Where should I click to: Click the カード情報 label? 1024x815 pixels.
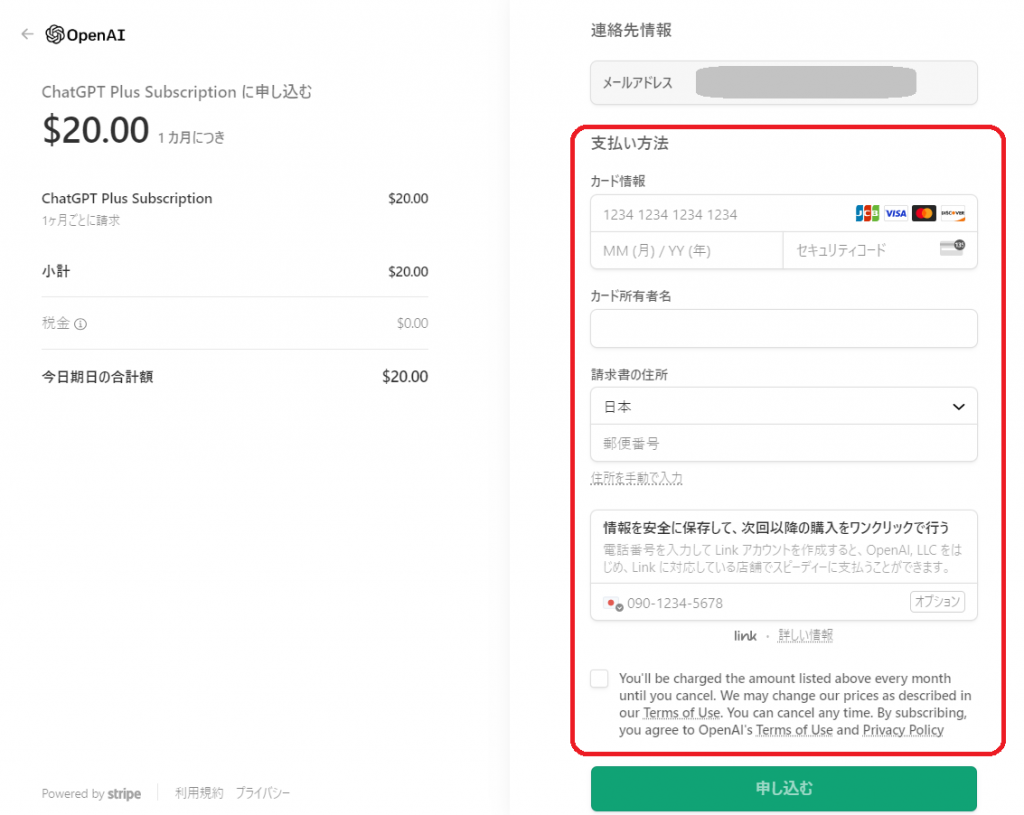tap(618, 182)
